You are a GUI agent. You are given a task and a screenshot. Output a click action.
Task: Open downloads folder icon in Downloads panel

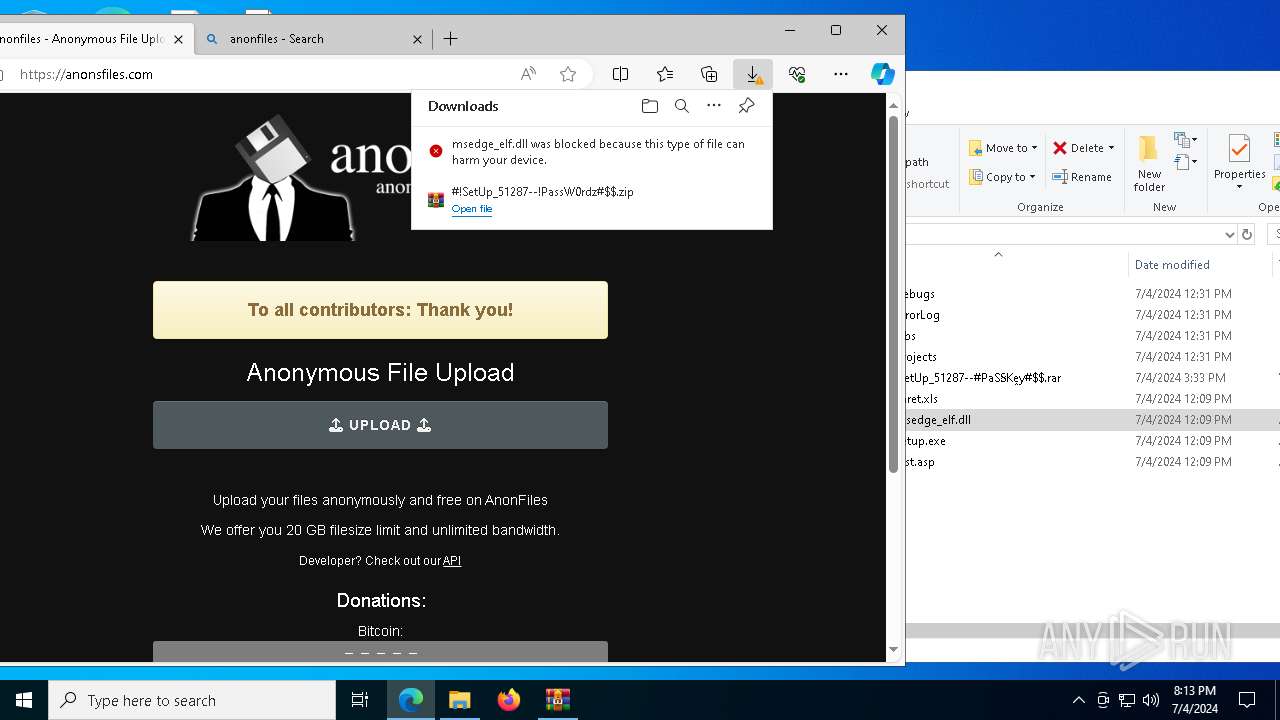[650, 106]
